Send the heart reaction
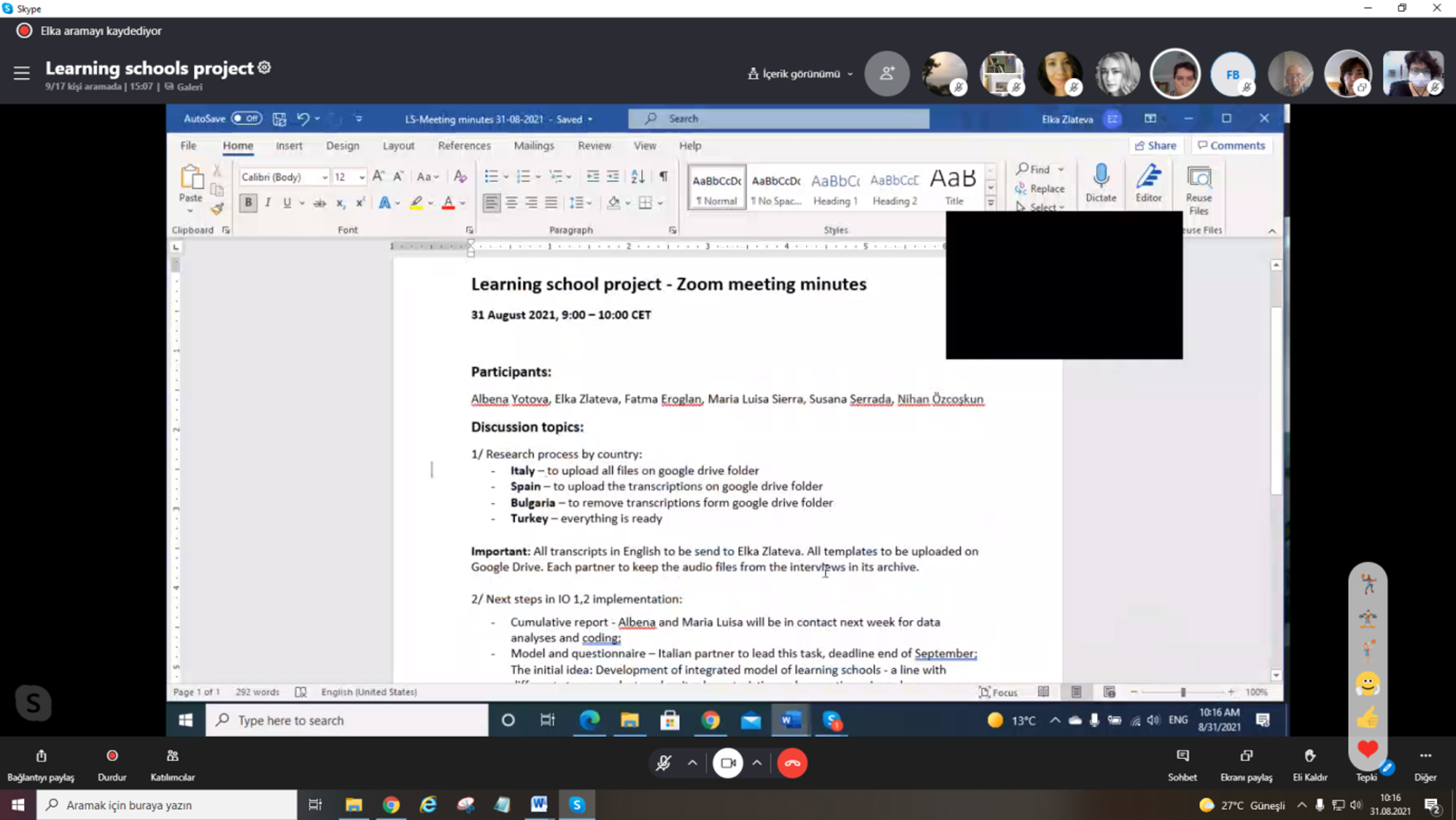Image resolution: width=1456 pixels, height=820 pixels. pos(1367,749)
